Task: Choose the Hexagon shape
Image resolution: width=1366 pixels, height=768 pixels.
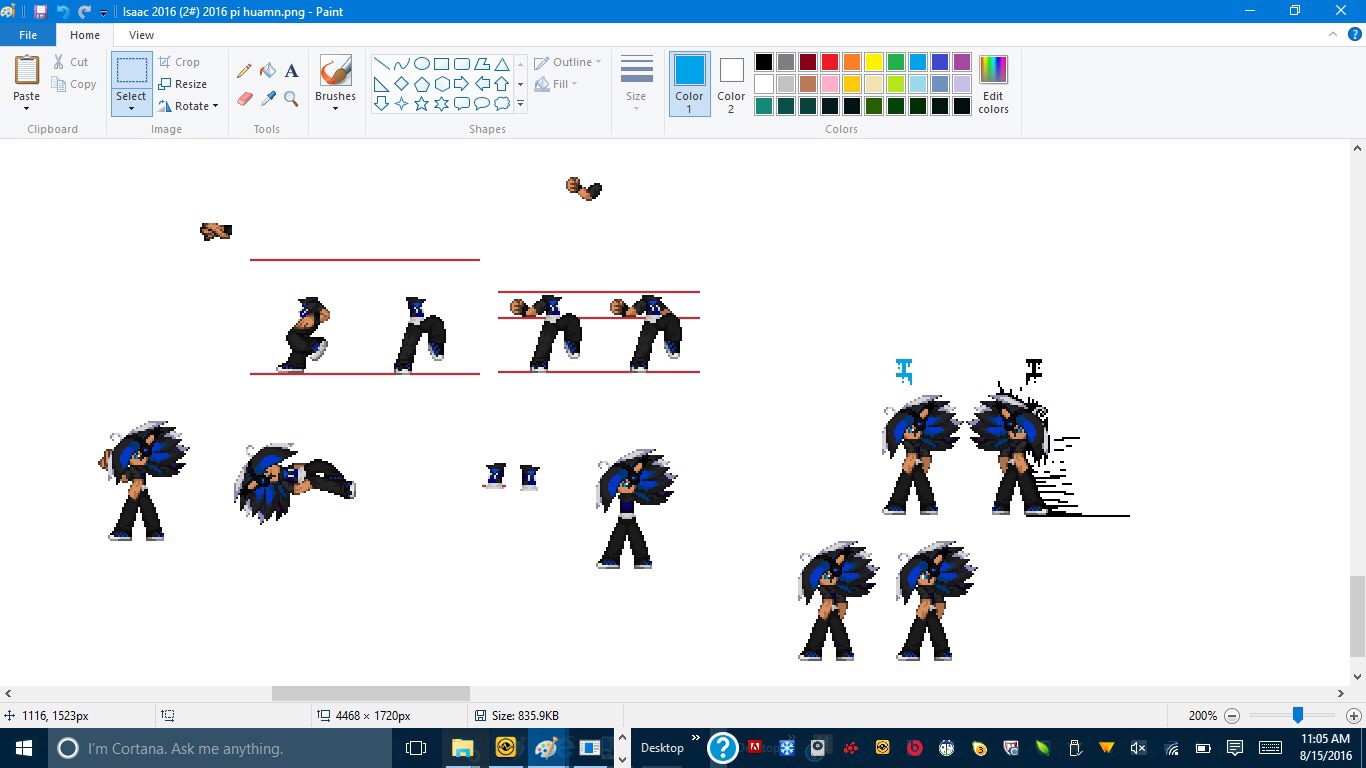Action: [441, 84]
